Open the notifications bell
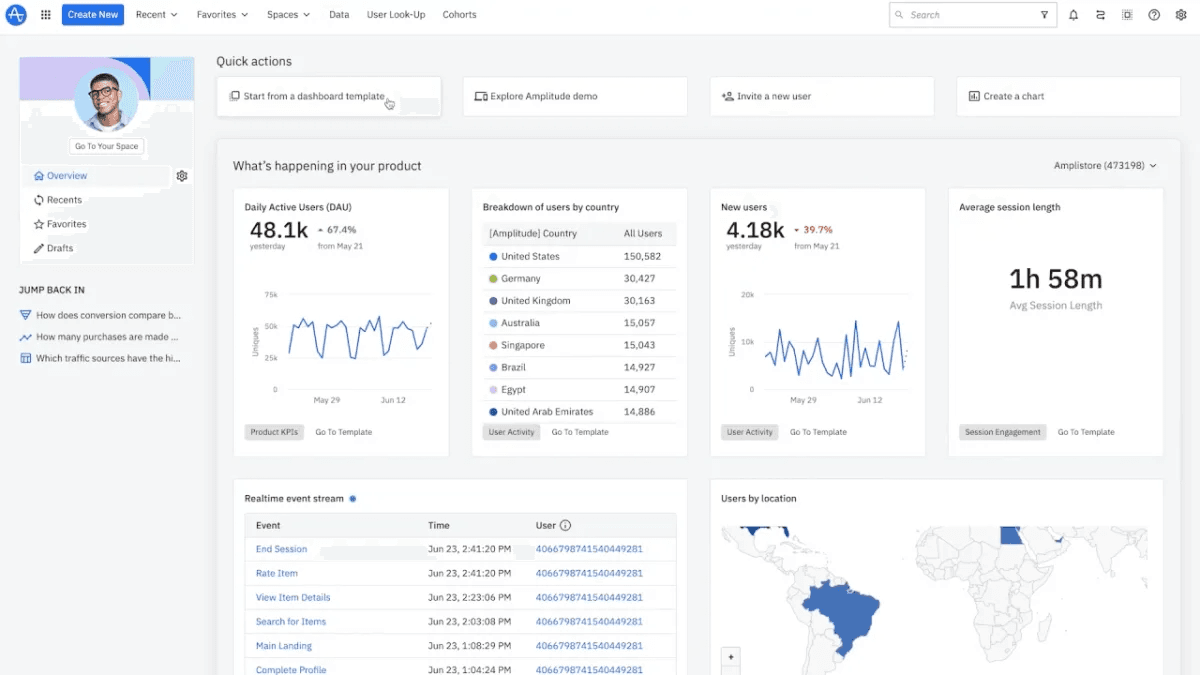 tap(1073, 15)
